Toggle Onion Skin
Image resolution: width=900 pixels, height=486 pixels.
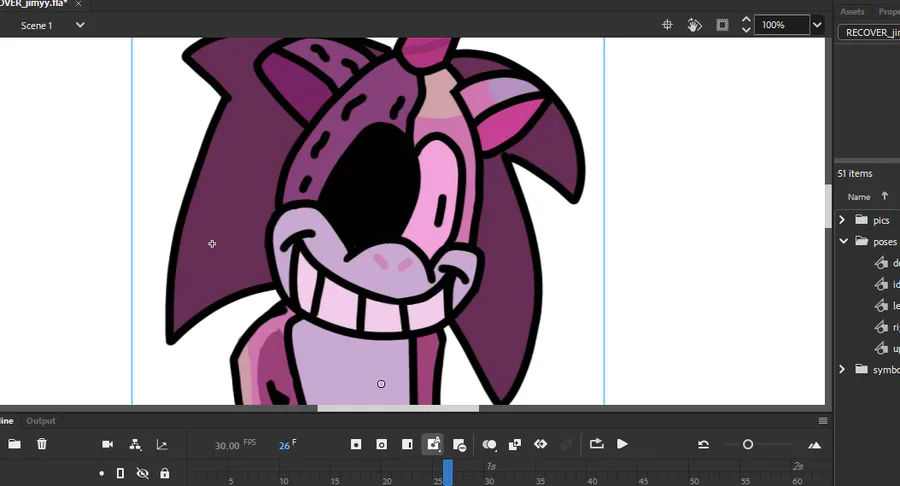click(489, 445)
